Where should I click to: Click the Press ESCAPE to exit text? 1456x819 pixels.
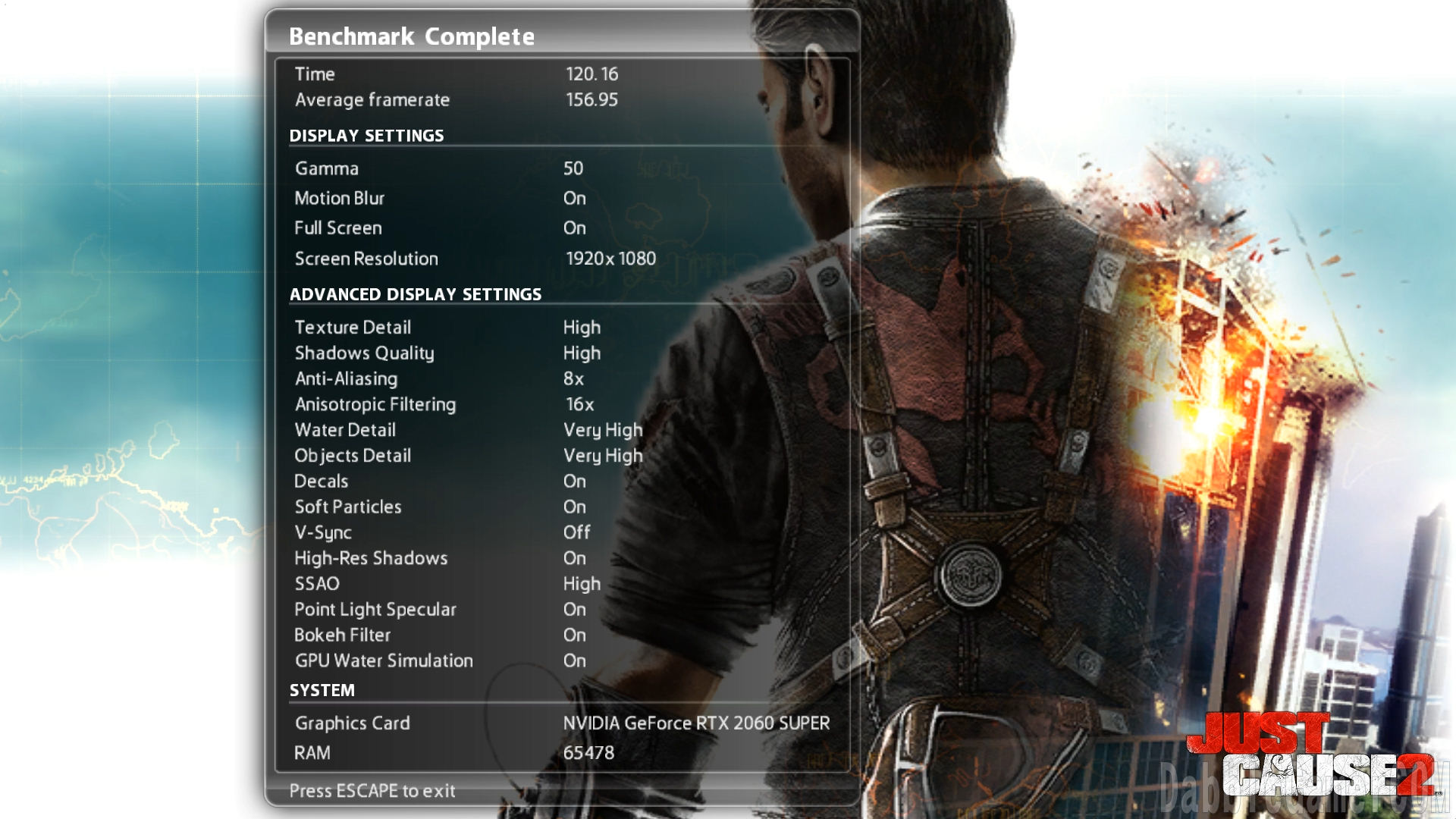372,791
